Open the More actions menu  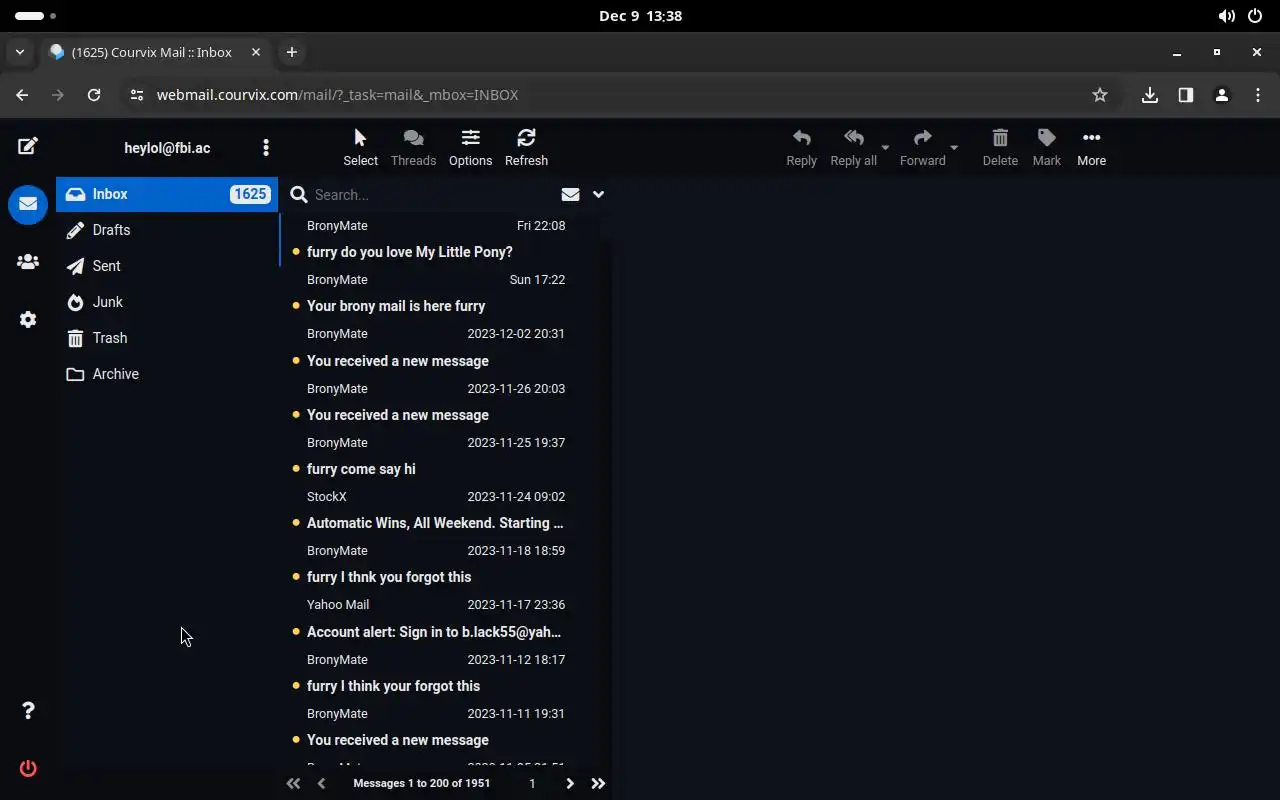click(1091, 147)
